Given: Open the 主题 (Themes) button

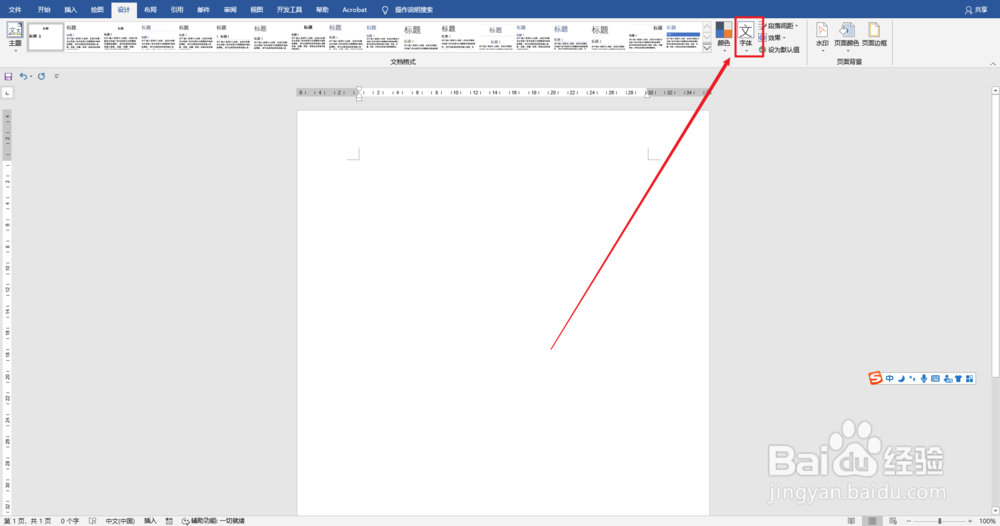Looking at the screenshot, I should pos(15,36).
